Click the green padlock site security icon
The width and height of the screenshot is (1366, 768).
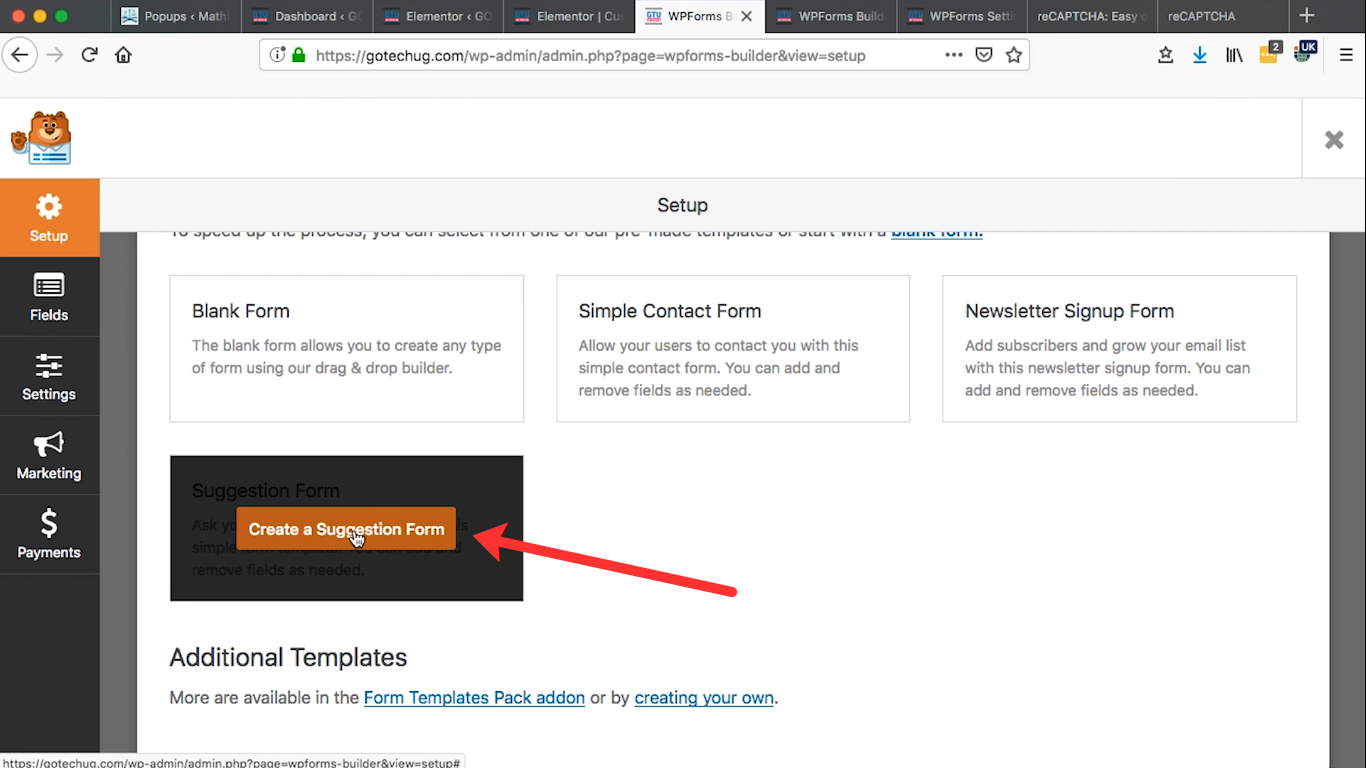[298, 56]
